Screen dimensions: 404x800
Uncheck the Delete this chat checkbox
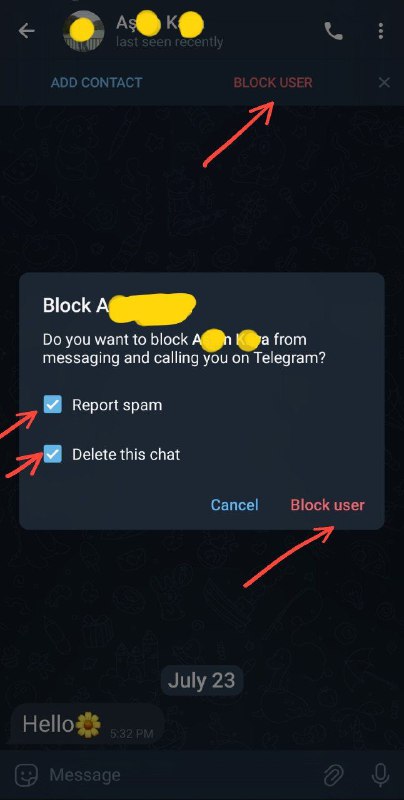click(53, 454)
